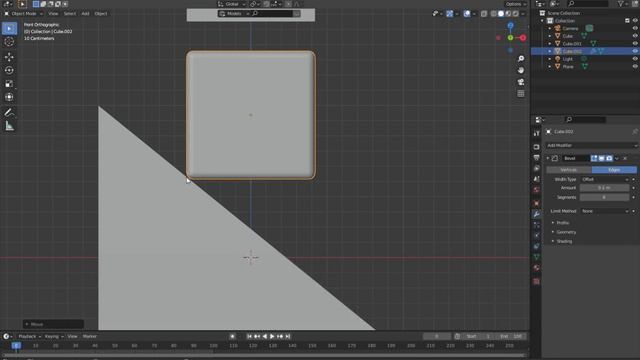This screenshot has height=360, width=640.
Task: Hide Plane with its eye icon
Action: (x=635, y=66)
